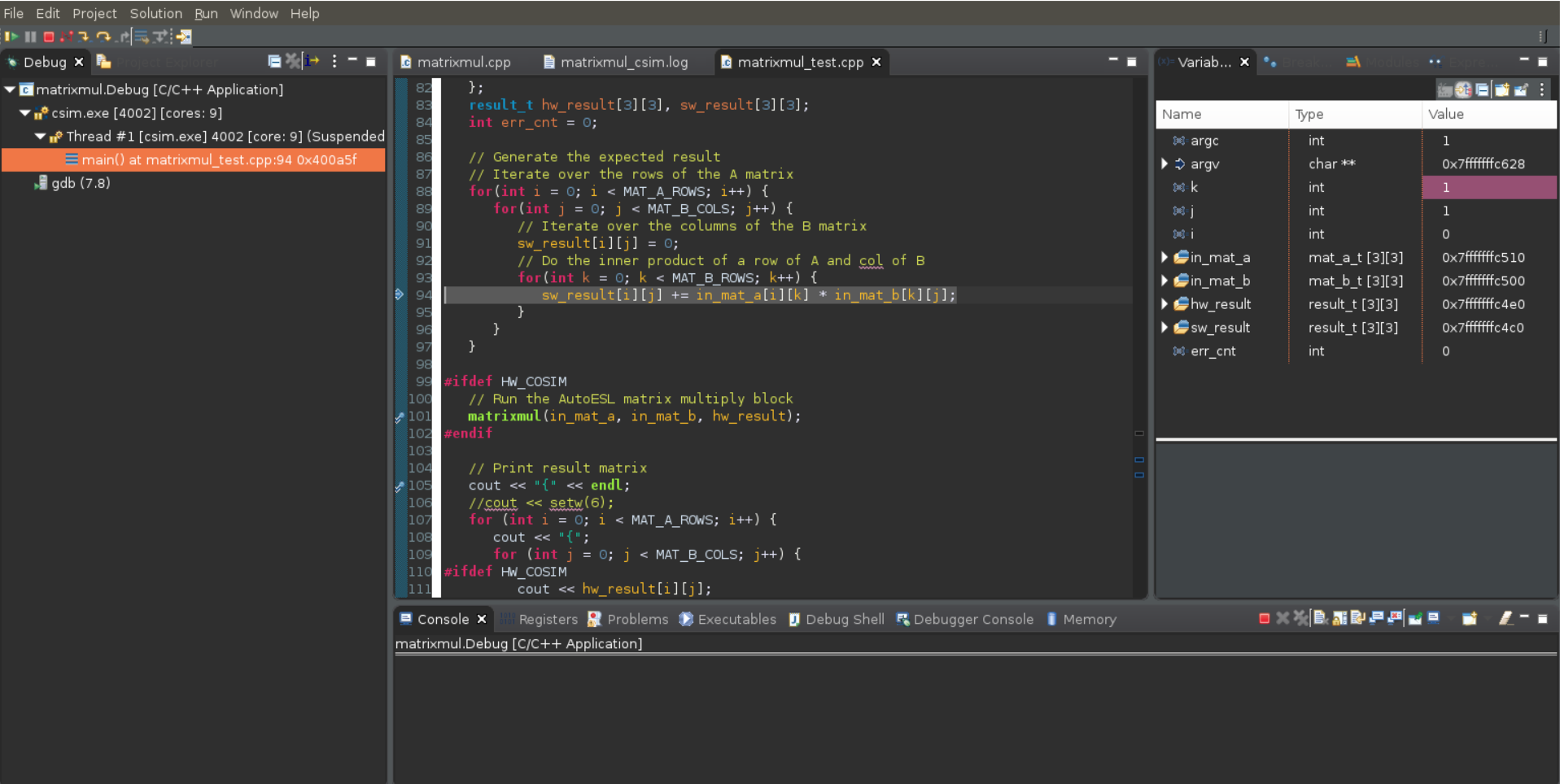Collapse all variables in the Variables view
Image resolution: width=1560 pixels, height=784 pixels.
[x=1482, y=90]
